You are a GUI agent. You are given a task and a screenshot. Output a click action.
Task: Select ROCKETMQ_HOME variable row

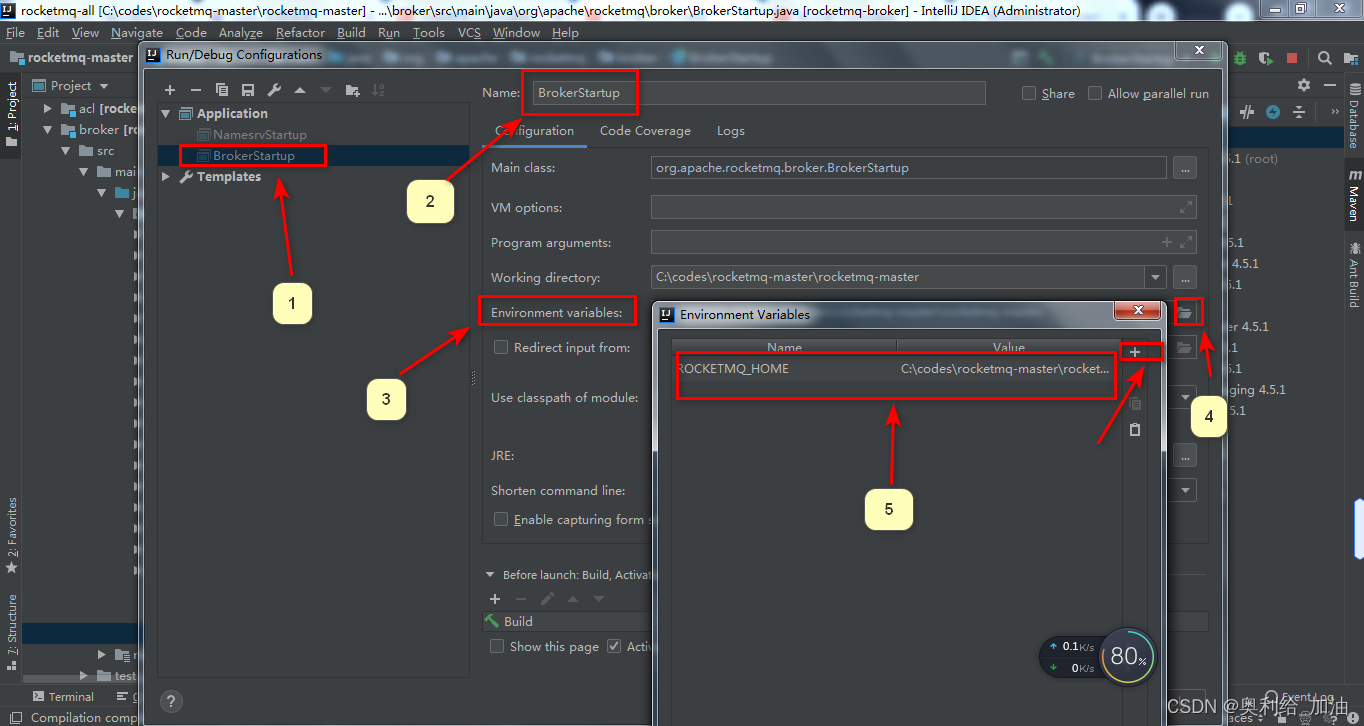pyautogui.click(x=894, y=369)
